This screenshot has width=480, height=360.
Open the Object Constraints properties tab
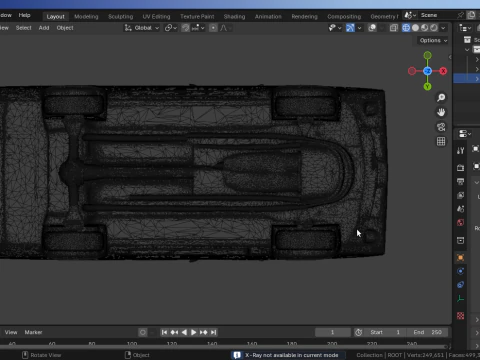pos(460,285)
